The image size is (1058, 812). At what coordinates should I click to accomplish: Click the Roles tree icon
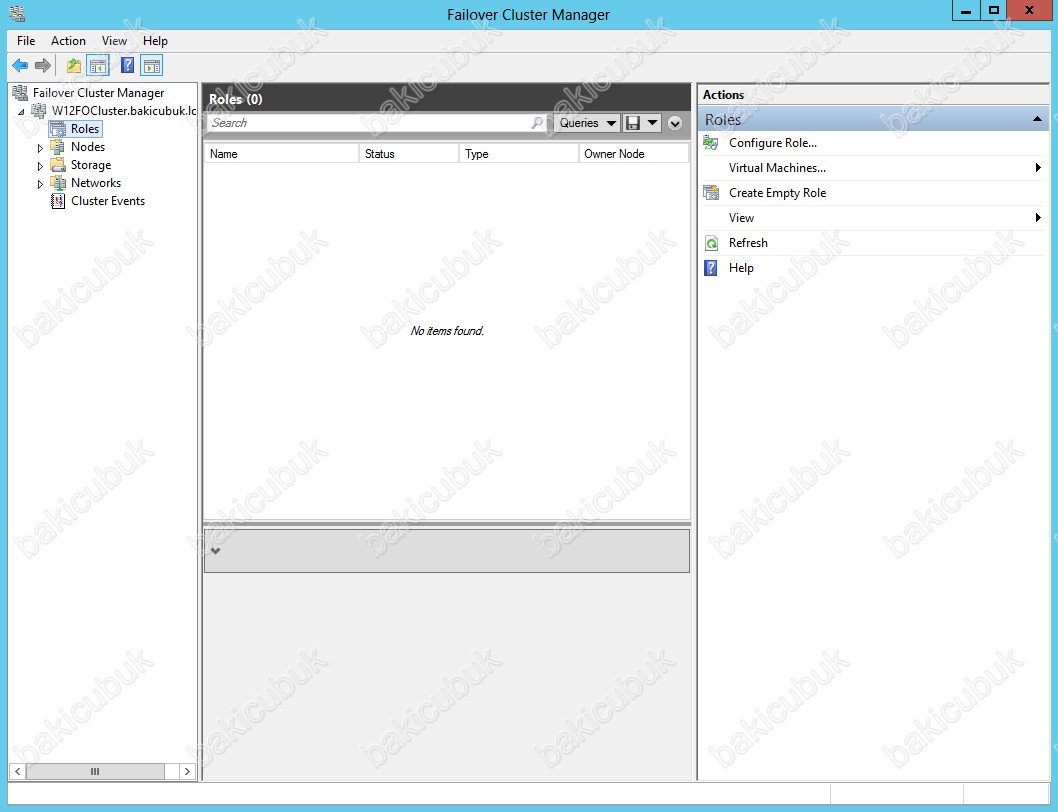coord(58,129)
